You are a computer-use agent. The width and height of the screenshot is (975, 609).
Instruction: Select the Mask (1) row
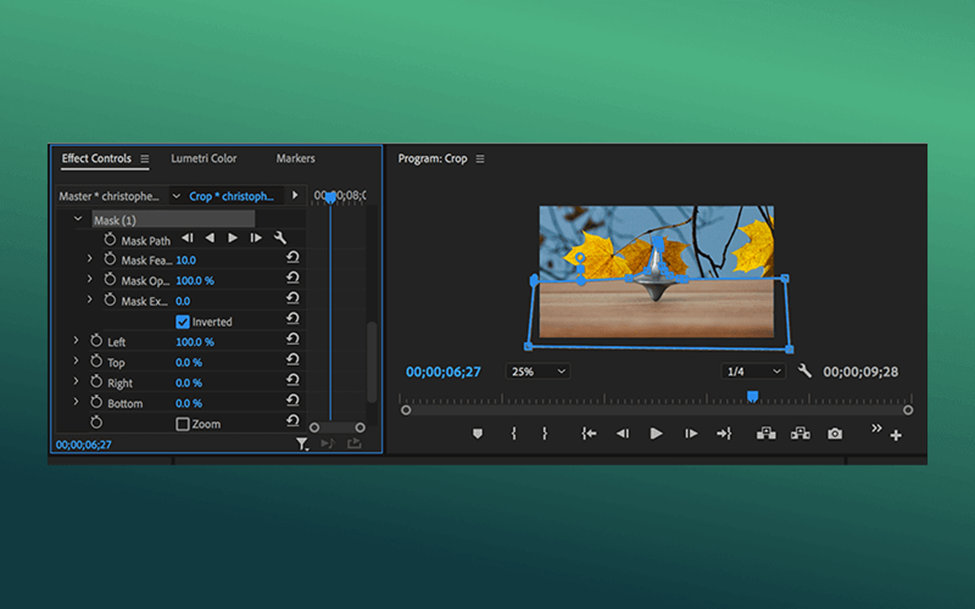[173, 220]
